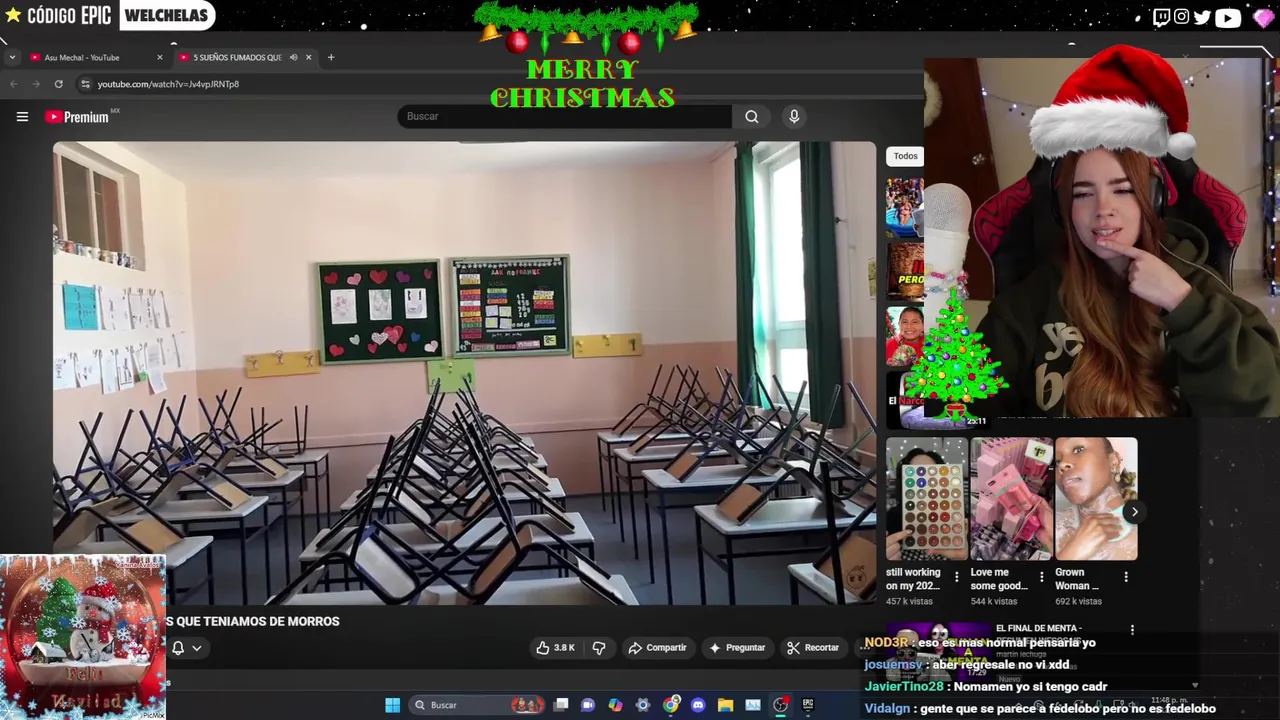This screenshot has height=720, width=1280.
Task: Expand the tab search dropdown arrow
Action: click(x=12, y=57)
